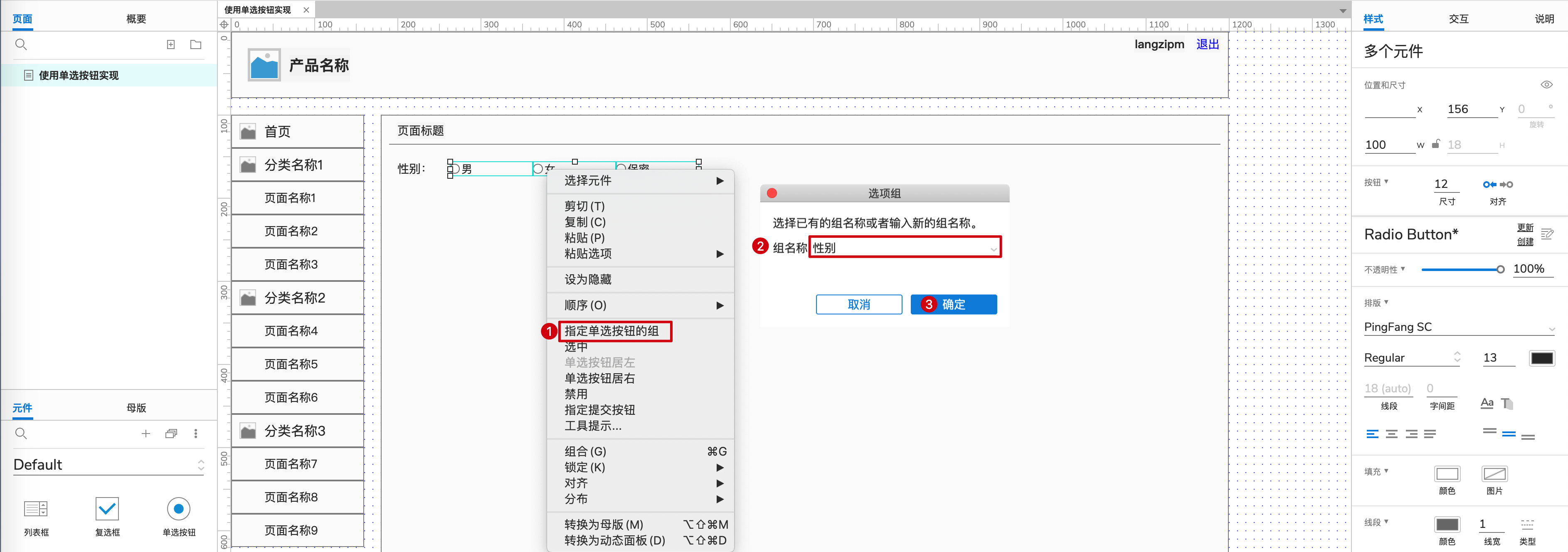Click the 取消 button in dialog
Screen dimensions: 1568x552
click(859, 304)
